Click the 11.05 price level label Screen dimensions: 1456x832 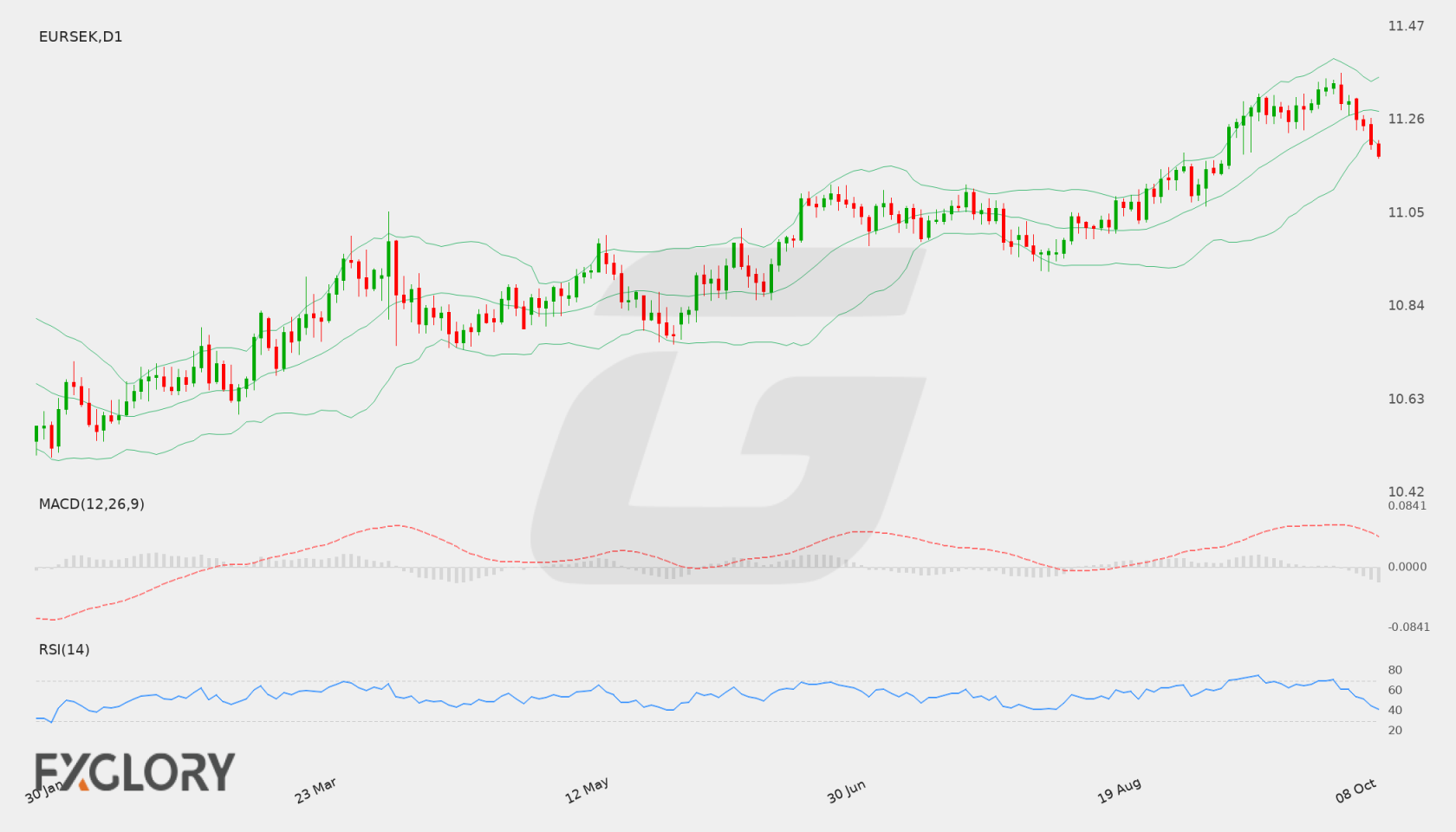point(1406,212)
